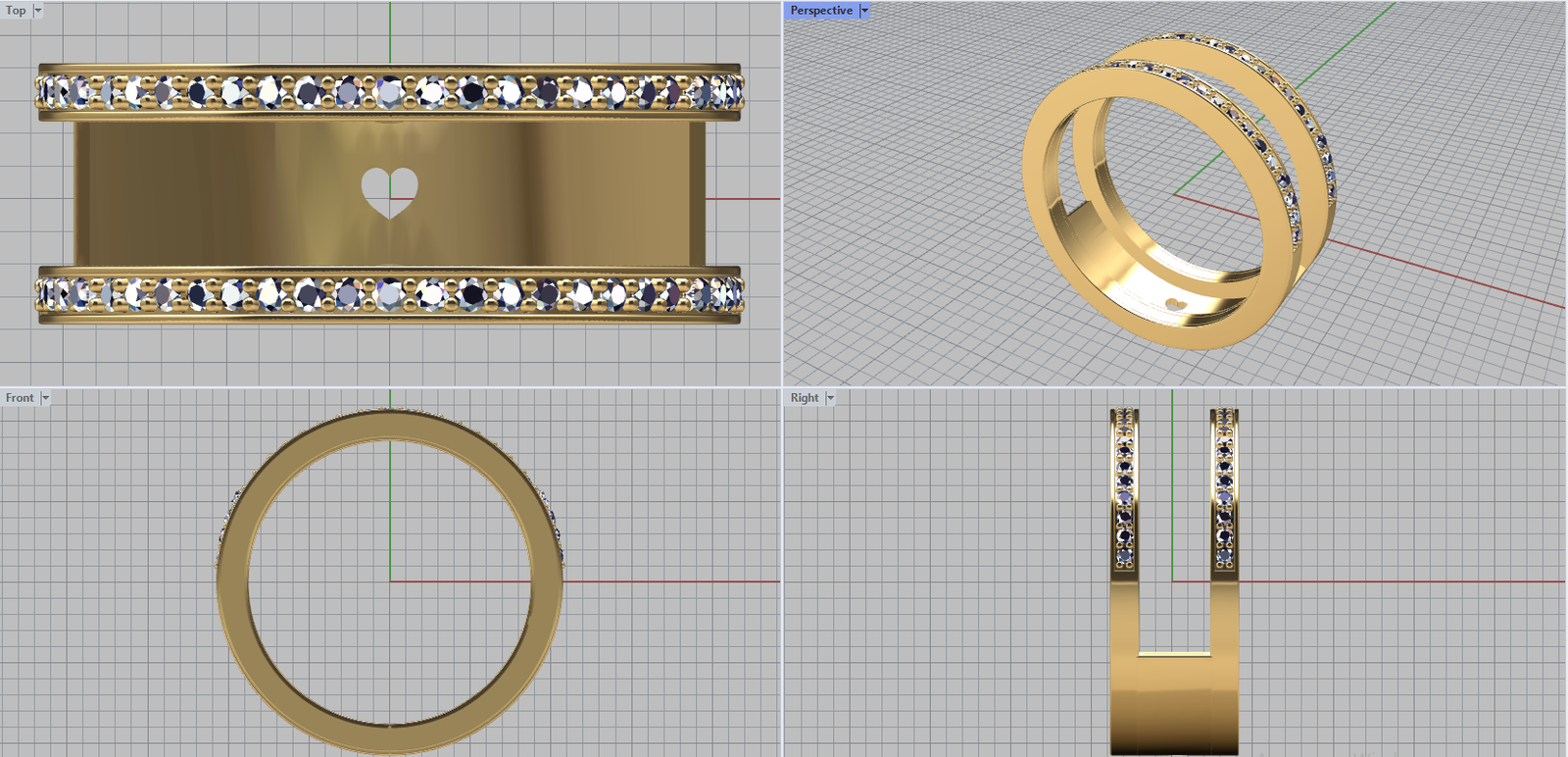Open the Top viewport dropdown arrow
The height and width of the screenshot is (757, 1568).
38,11
